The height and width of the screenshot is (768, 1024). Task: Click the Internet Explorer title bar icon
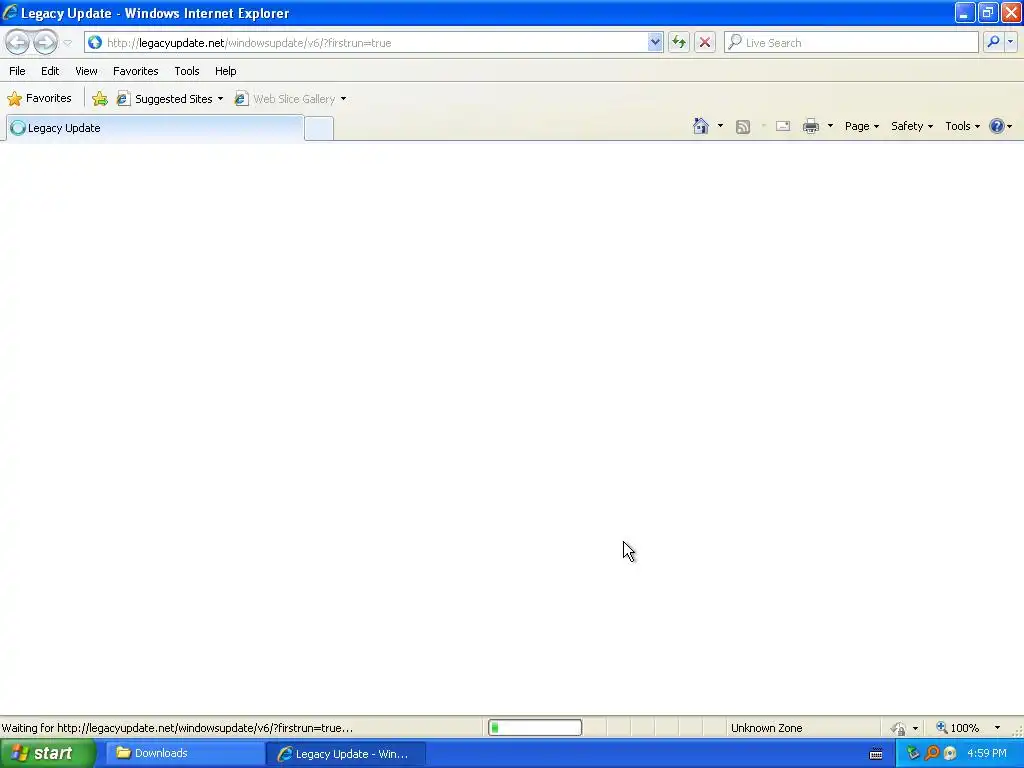pos(10,12)
